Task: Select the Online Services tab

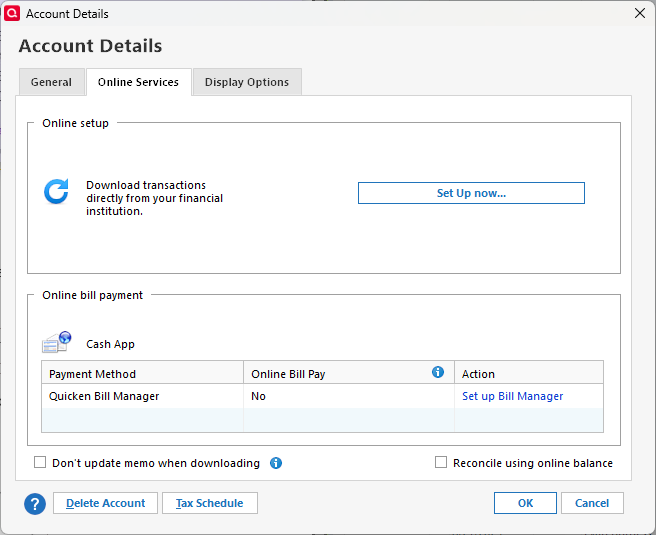Action: pos(138,82)
